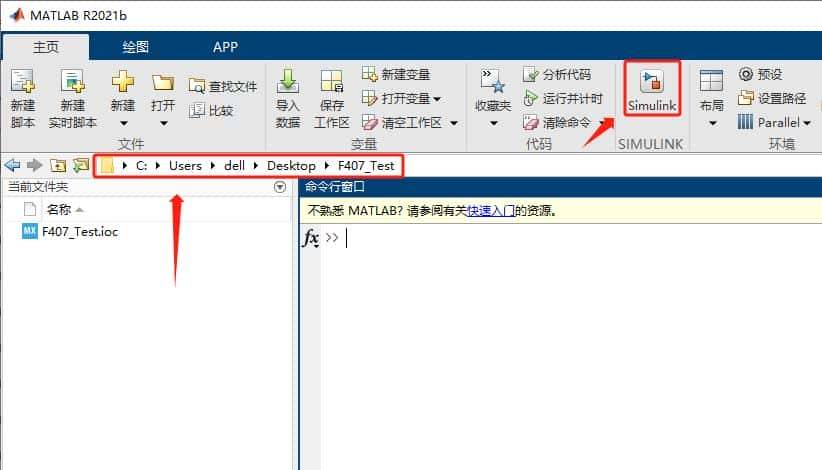Expand the arrow after Users in path
The height and width of the screenshot is (470, 822).
pyautogui.click(x=213, y=166)
